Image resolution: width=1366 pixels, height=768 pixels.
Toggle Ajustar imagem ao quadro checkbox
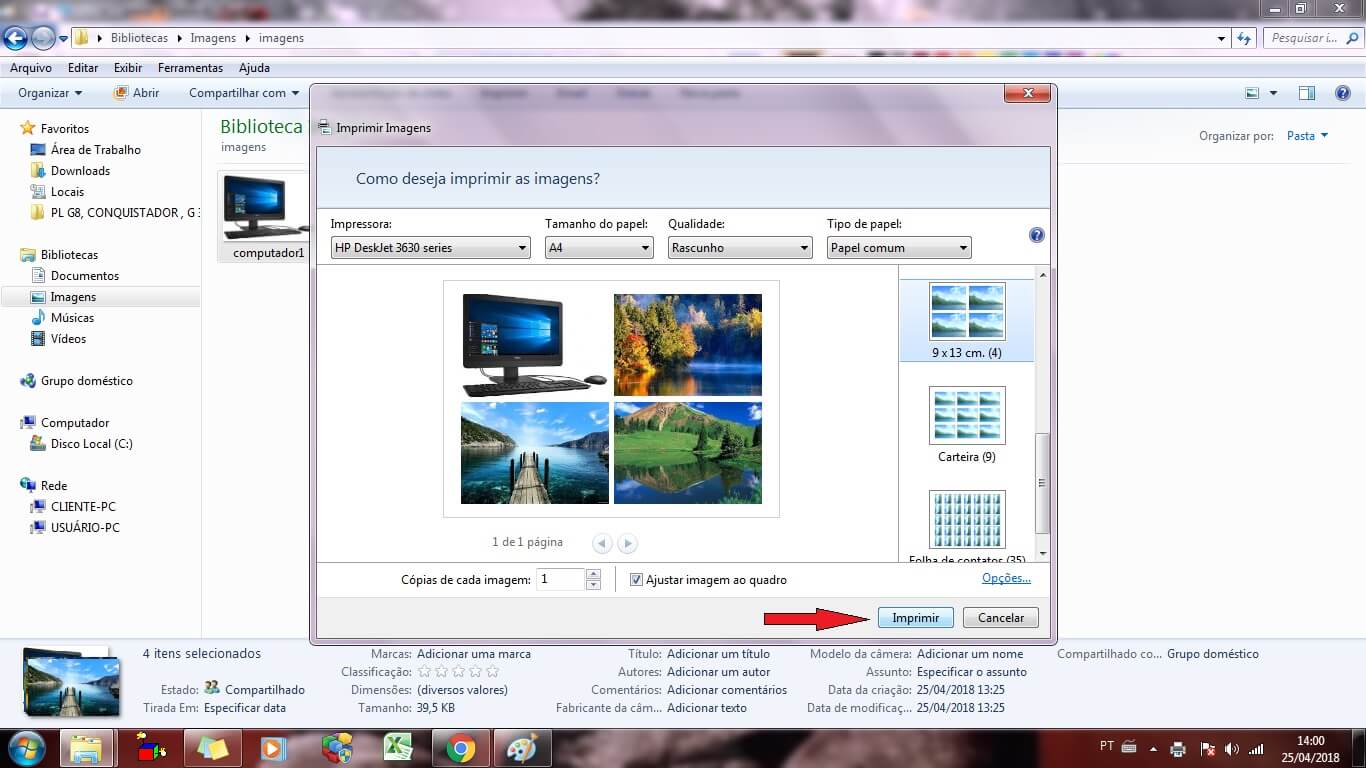point(636,580)
